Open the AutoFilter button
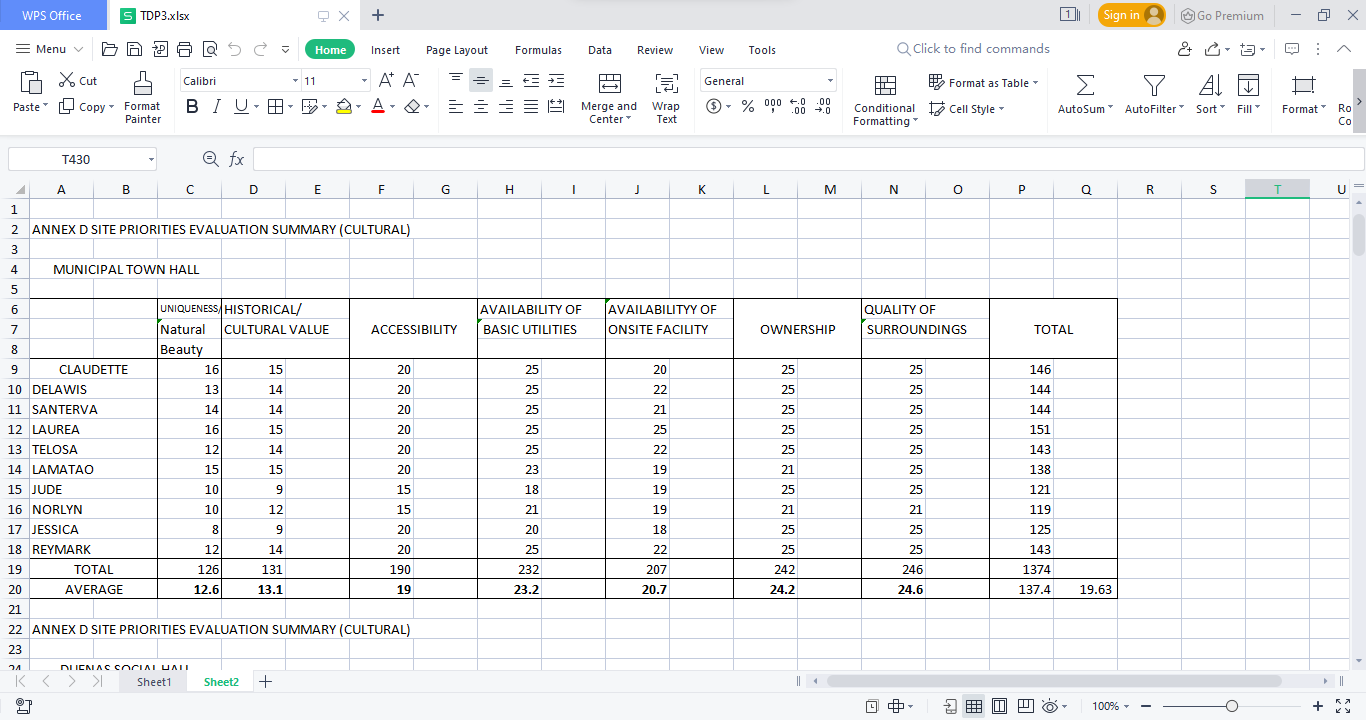Image resolution: width=1366 pixels, height=720 pixels. pyautogui.click(x=1154, y=96)
